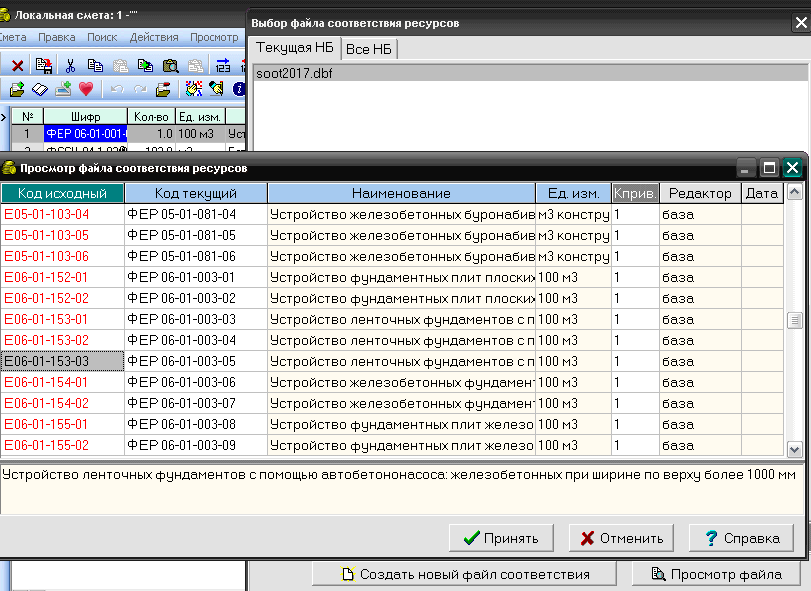This screenshot has height=591, width=811.
Task: Click the copy documents icon
Action: pyautogui.click(x=95, y=66)
